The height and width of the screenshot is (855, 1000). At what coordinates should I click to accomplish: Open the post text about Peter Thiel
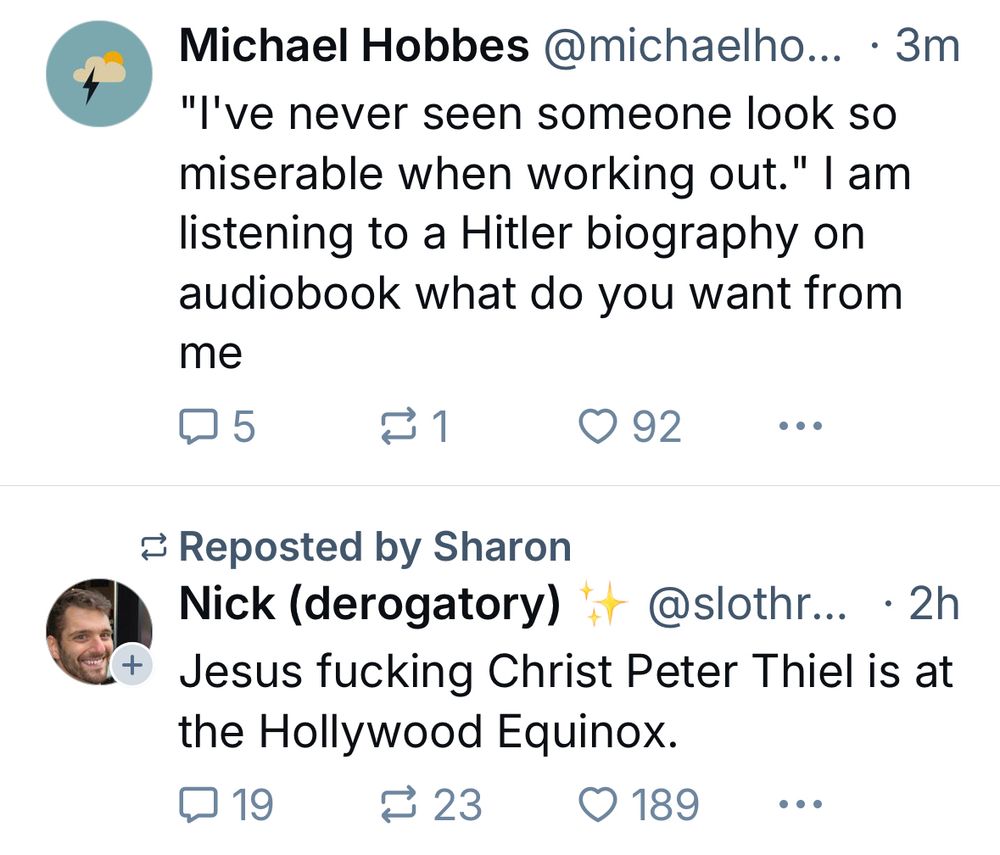566,701
